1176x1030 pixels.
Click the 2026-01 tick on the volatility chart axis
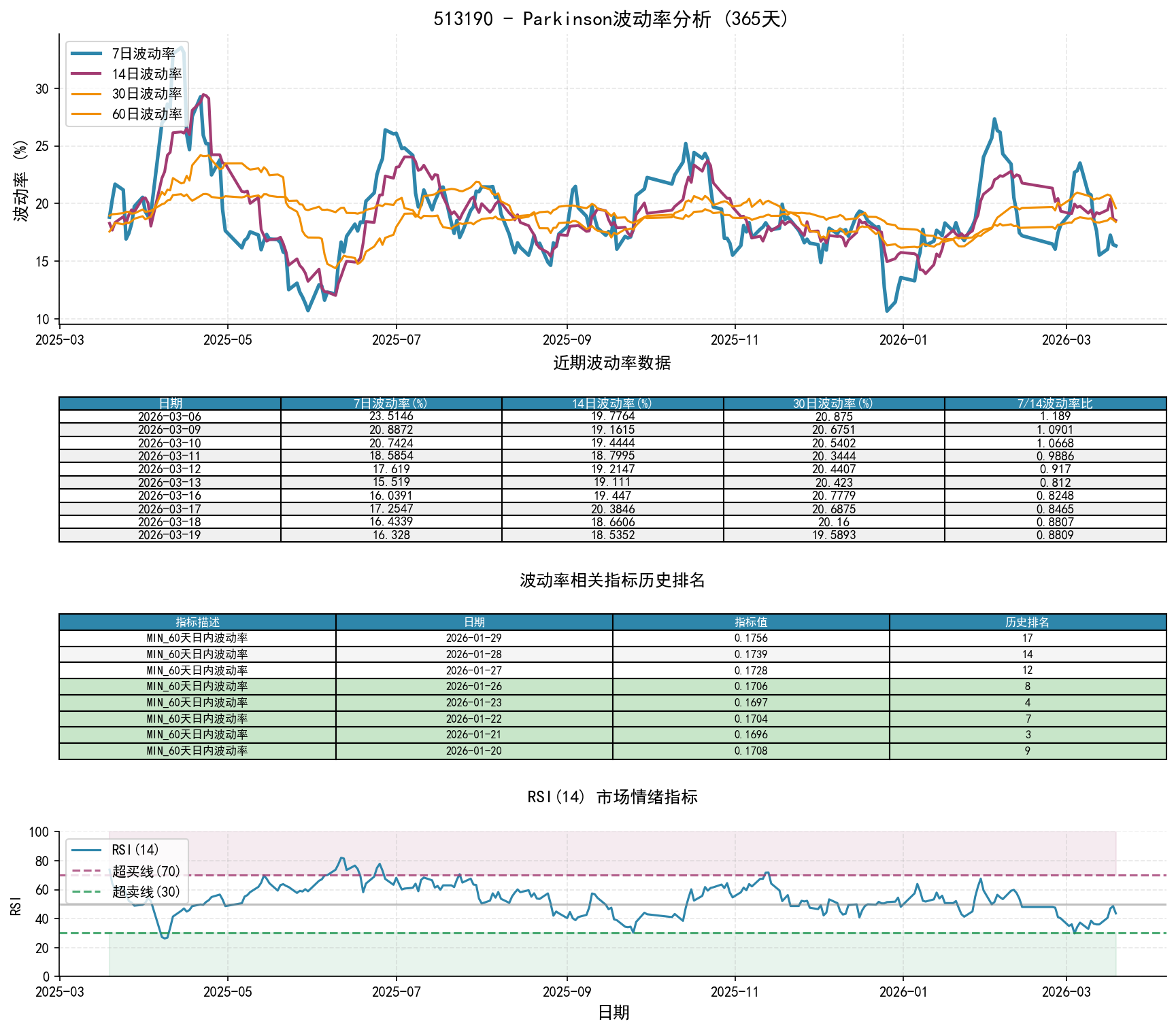[903, 339]
